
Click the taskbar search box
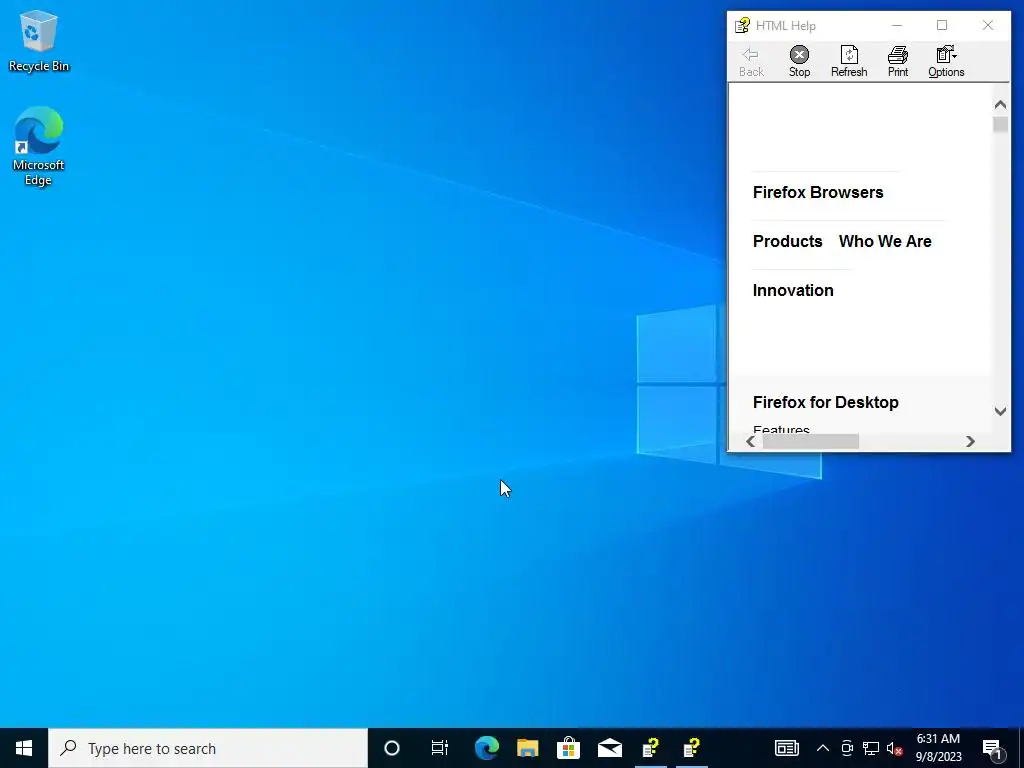pos(208,748)
